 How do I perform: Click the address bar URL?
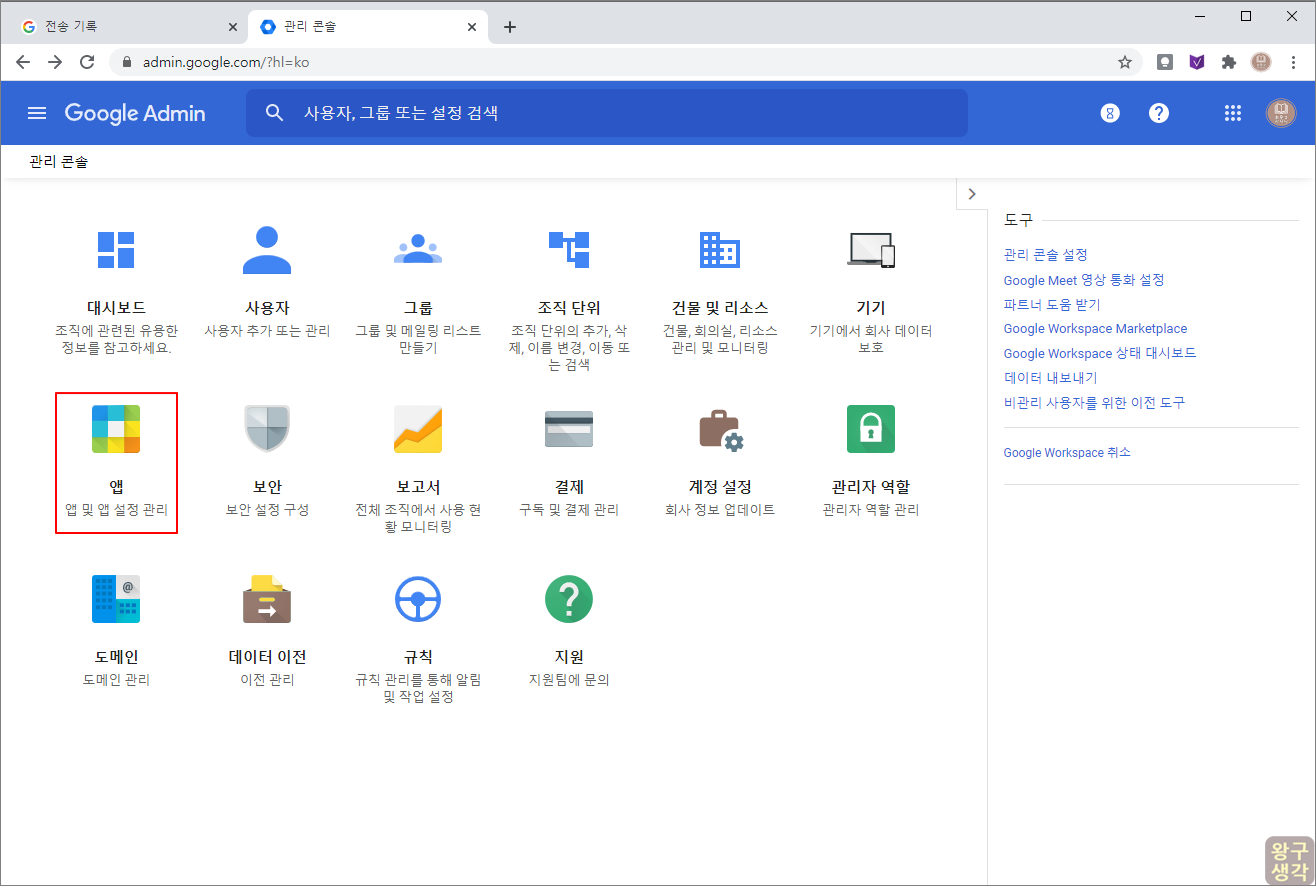pos(226,62)
